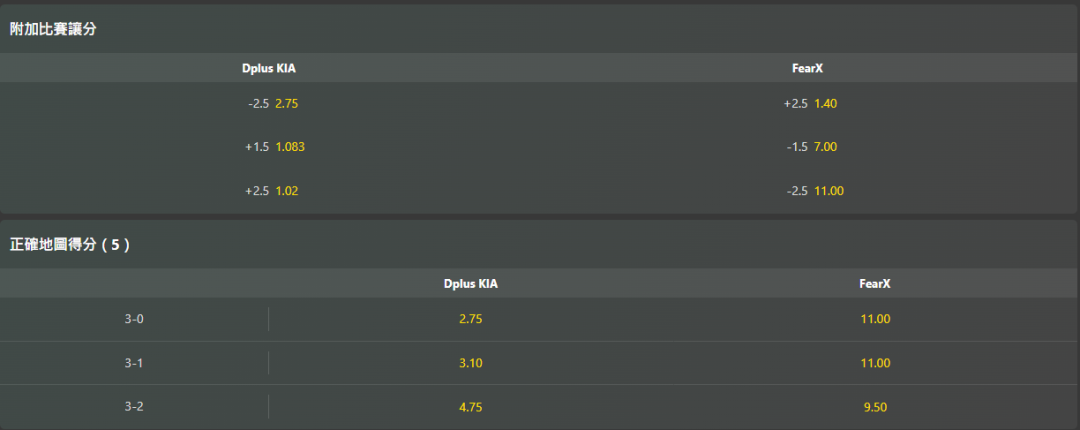Pick Dplus KIA 3-2 score odds 4.75
This screenshot has height=430, width=1080.
470,407
